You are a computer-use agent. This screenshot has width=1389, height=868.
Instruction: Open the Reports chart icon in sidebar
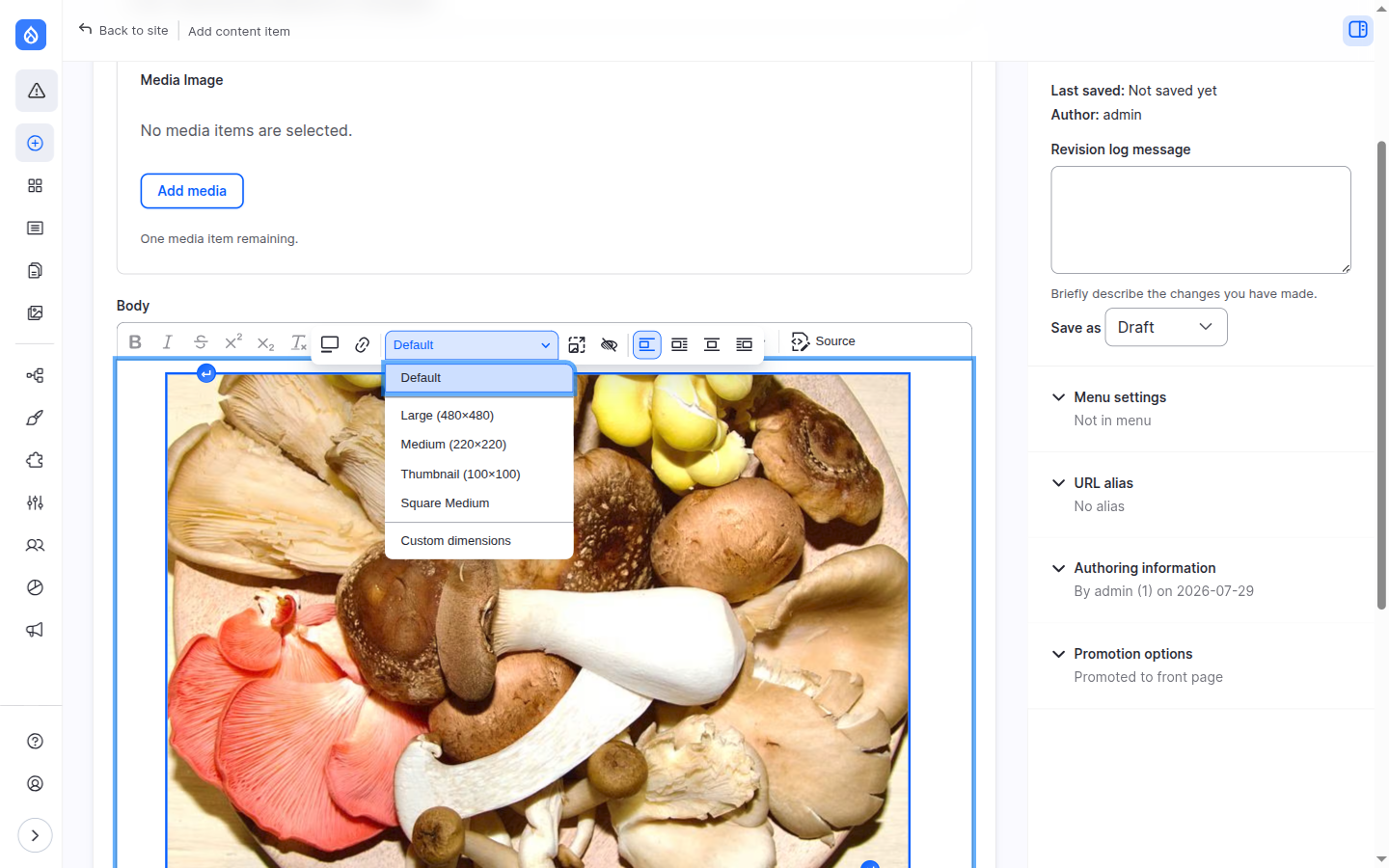click(36, 587)
